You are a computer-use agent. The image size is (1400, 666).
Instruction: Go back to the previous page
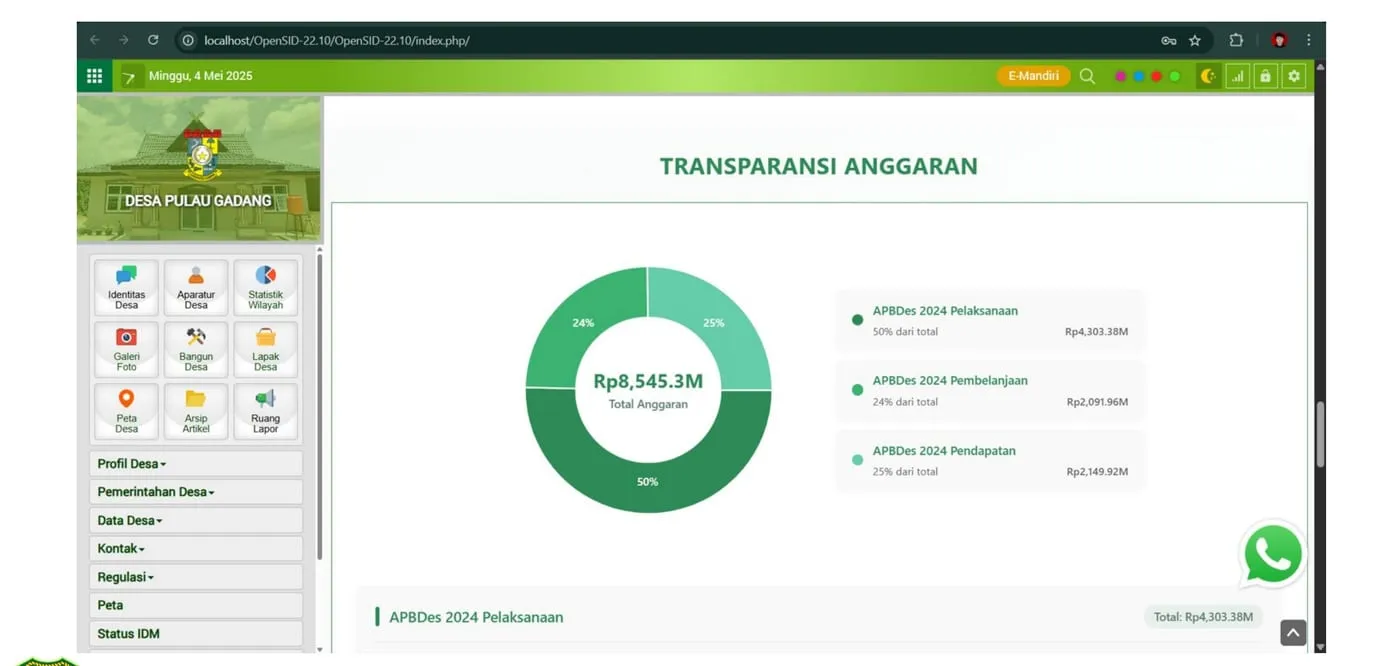95,40
